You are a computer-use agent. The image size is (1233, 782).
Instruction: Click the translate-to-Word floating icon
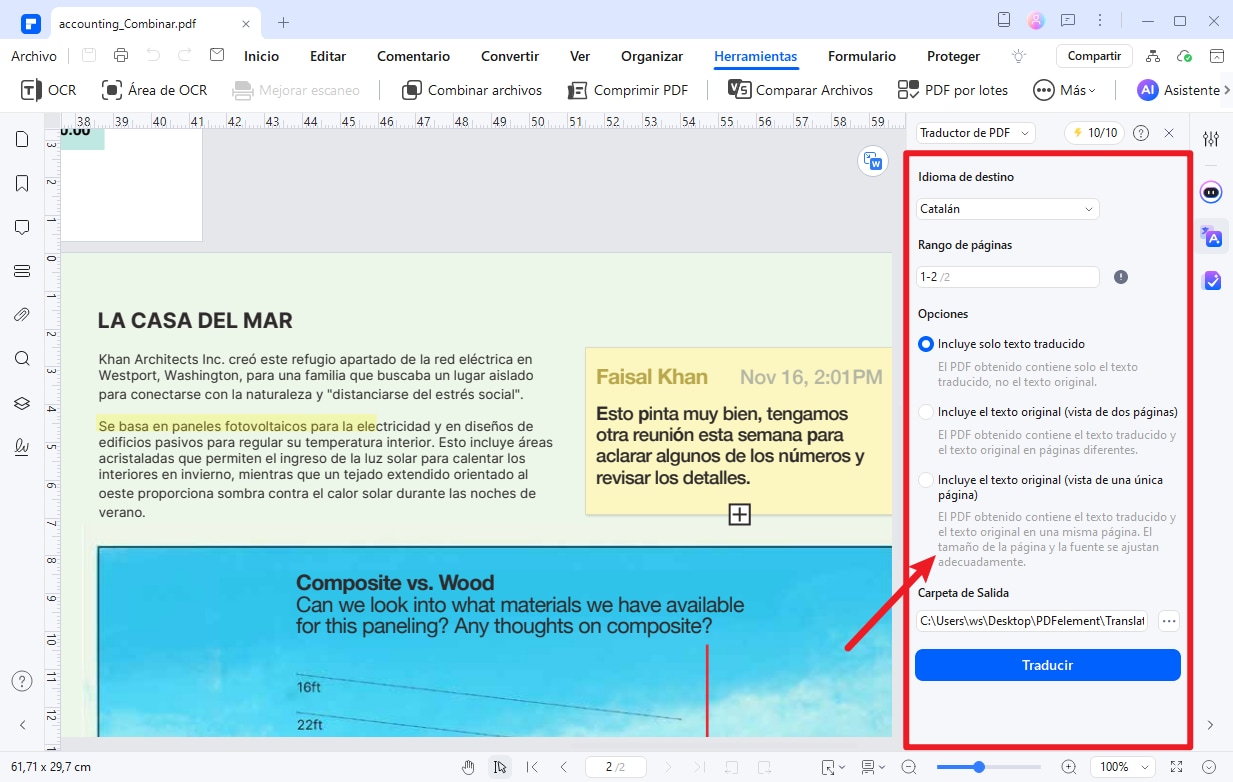873,162
